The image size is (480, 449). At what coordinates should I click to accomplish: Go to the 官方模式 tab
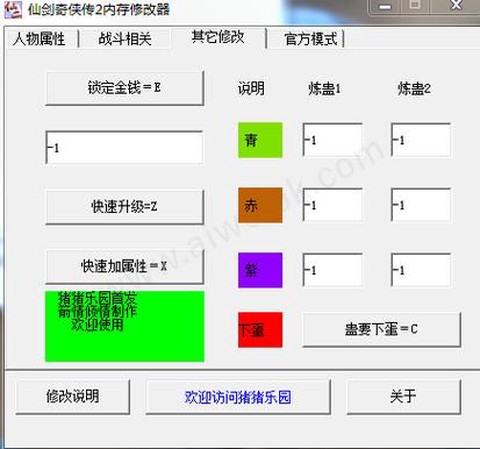coord(311,39)
